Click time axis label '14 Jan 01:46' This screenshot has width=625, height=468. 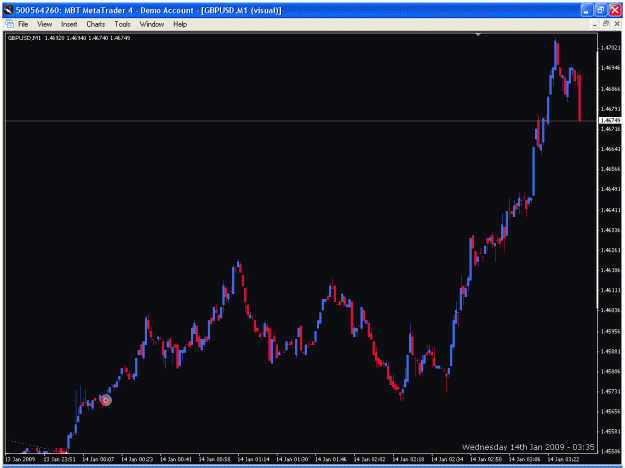[x=331, y=459]
